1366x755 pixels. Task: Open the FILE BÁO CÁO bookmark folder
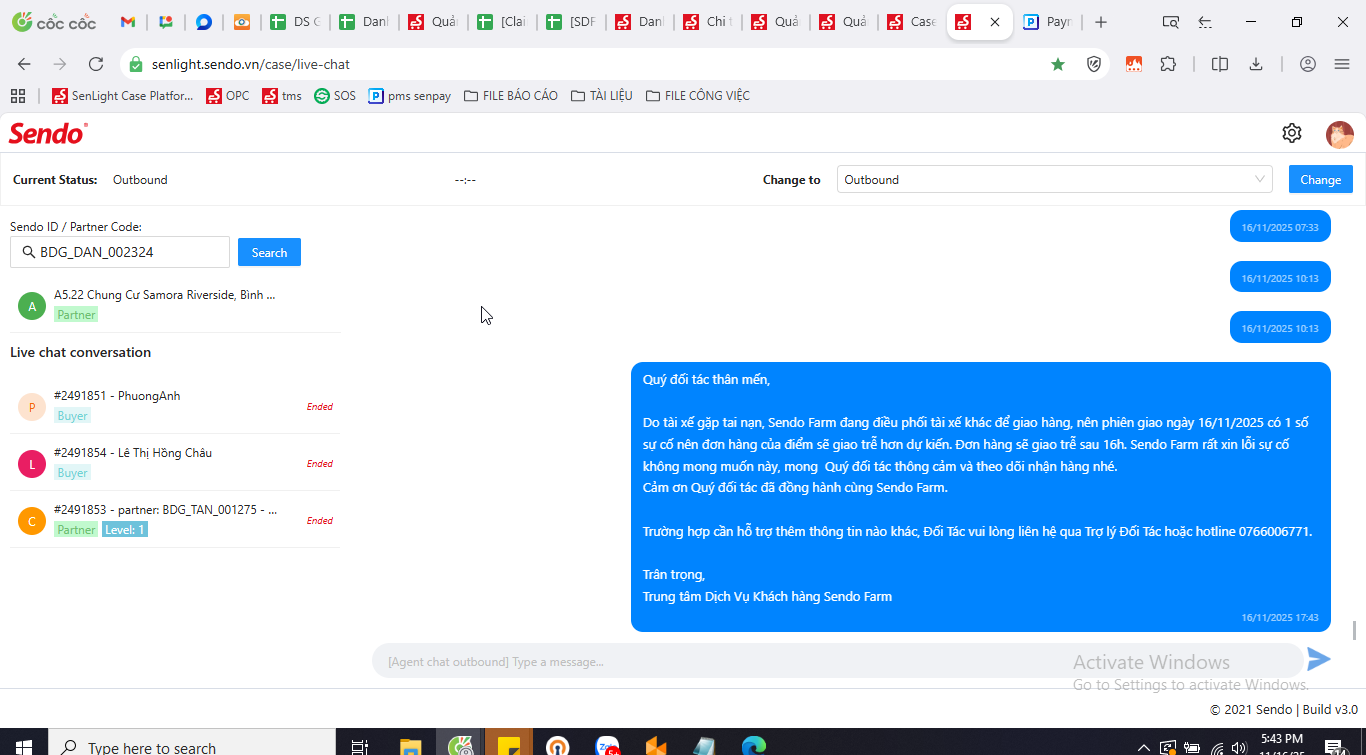click(x=511, y=96)
